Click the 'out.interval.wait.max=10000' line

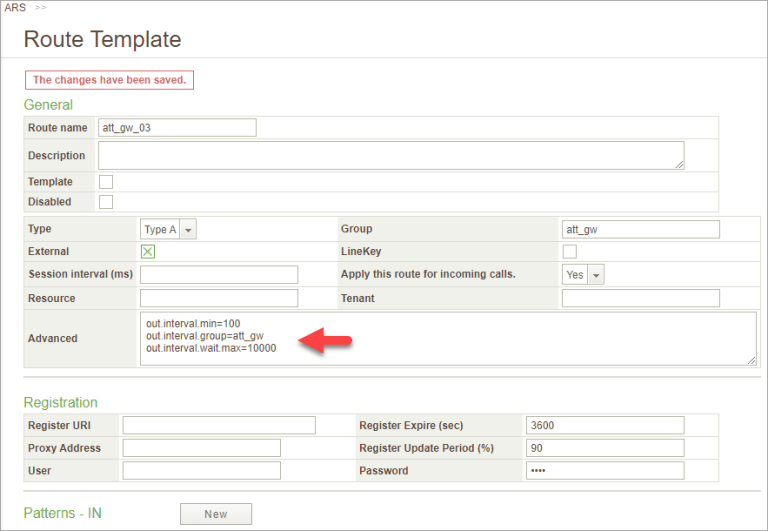(211, 348)
